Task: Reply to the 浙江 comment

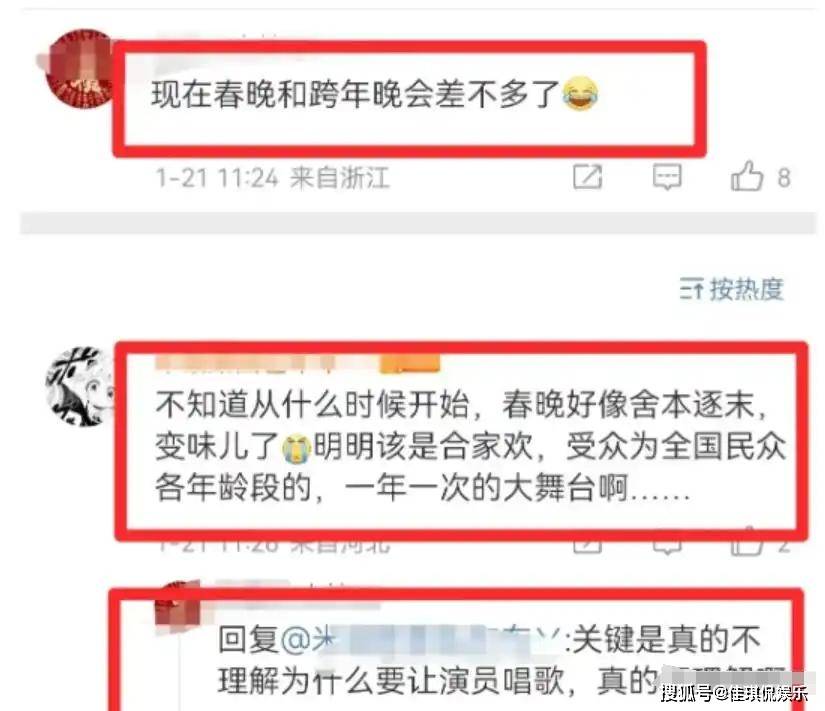Action: 667,176
